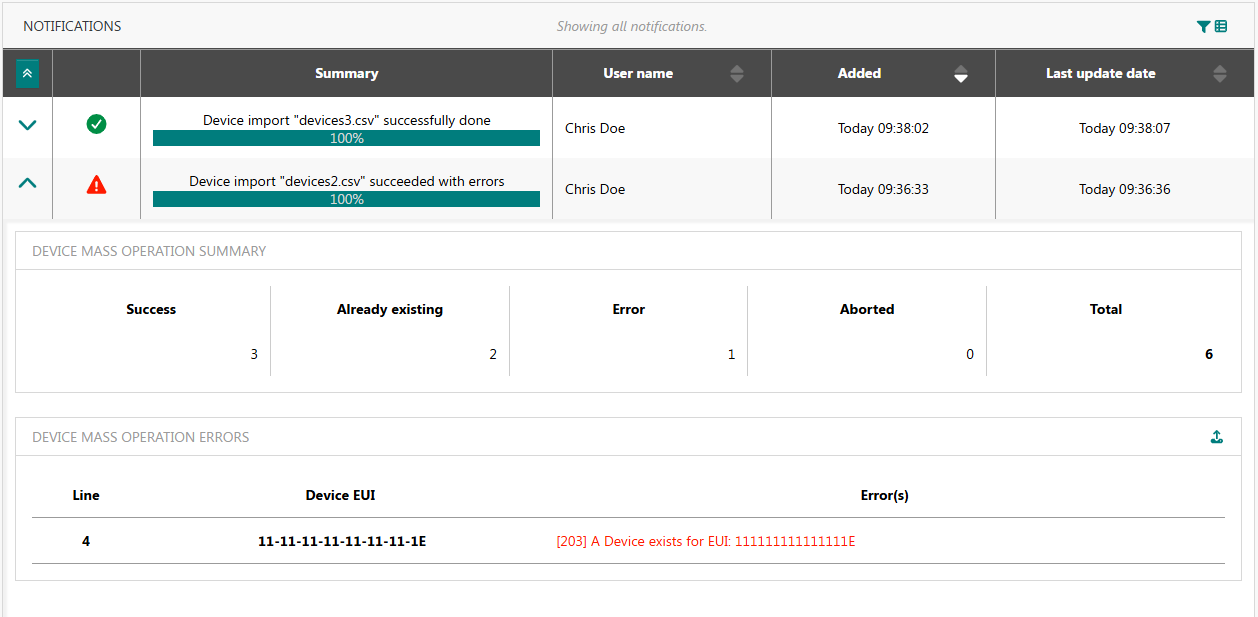Click the export errors upload icon
Image resolution: width=1258 pixels, height=617 pixels.
[x=1216, y=437]
